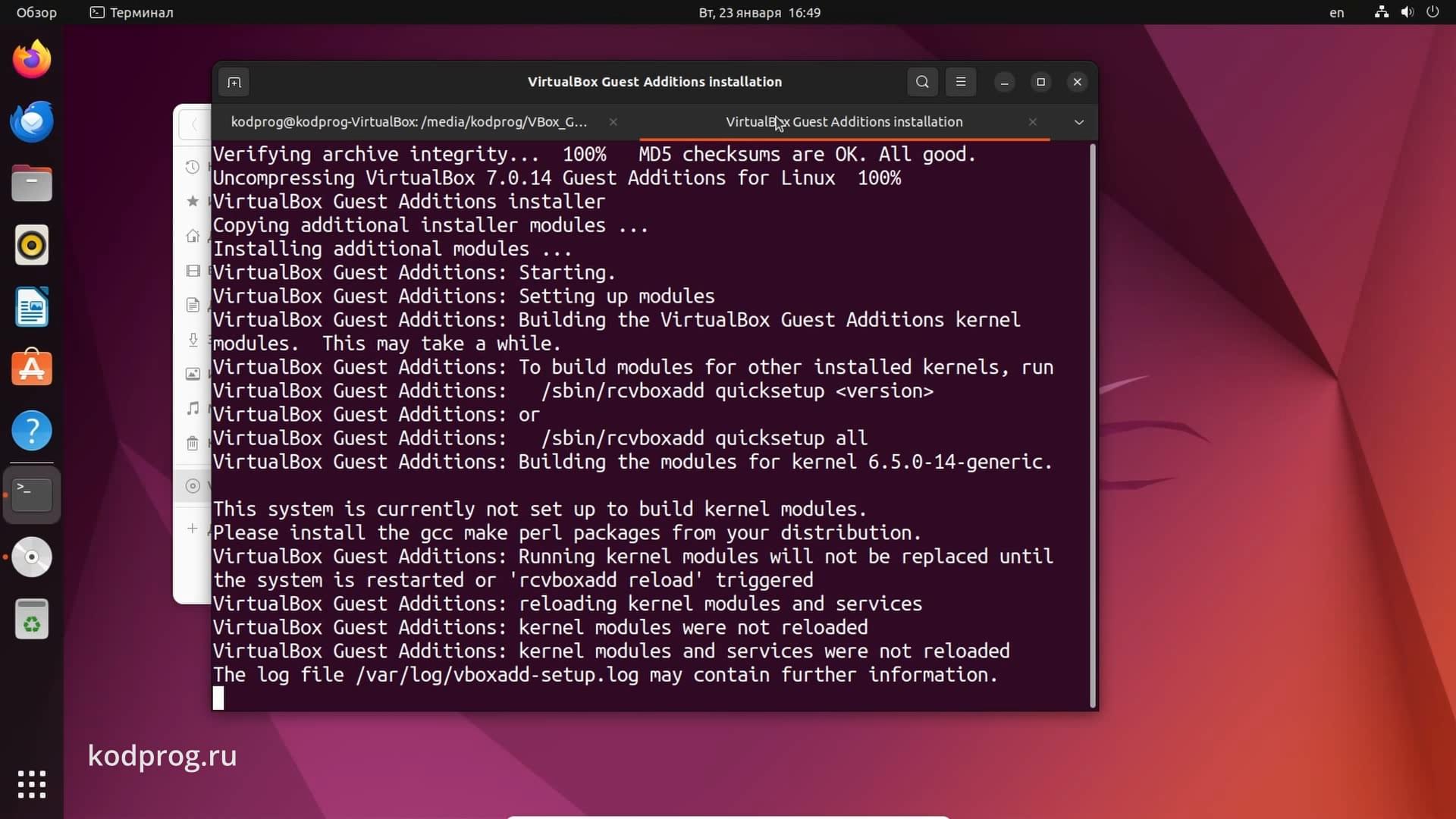Open the Music folder in Files sidebar
The width and height of the screenshot is (1456, 819).
pyautogui.click(x=193, y=409)
